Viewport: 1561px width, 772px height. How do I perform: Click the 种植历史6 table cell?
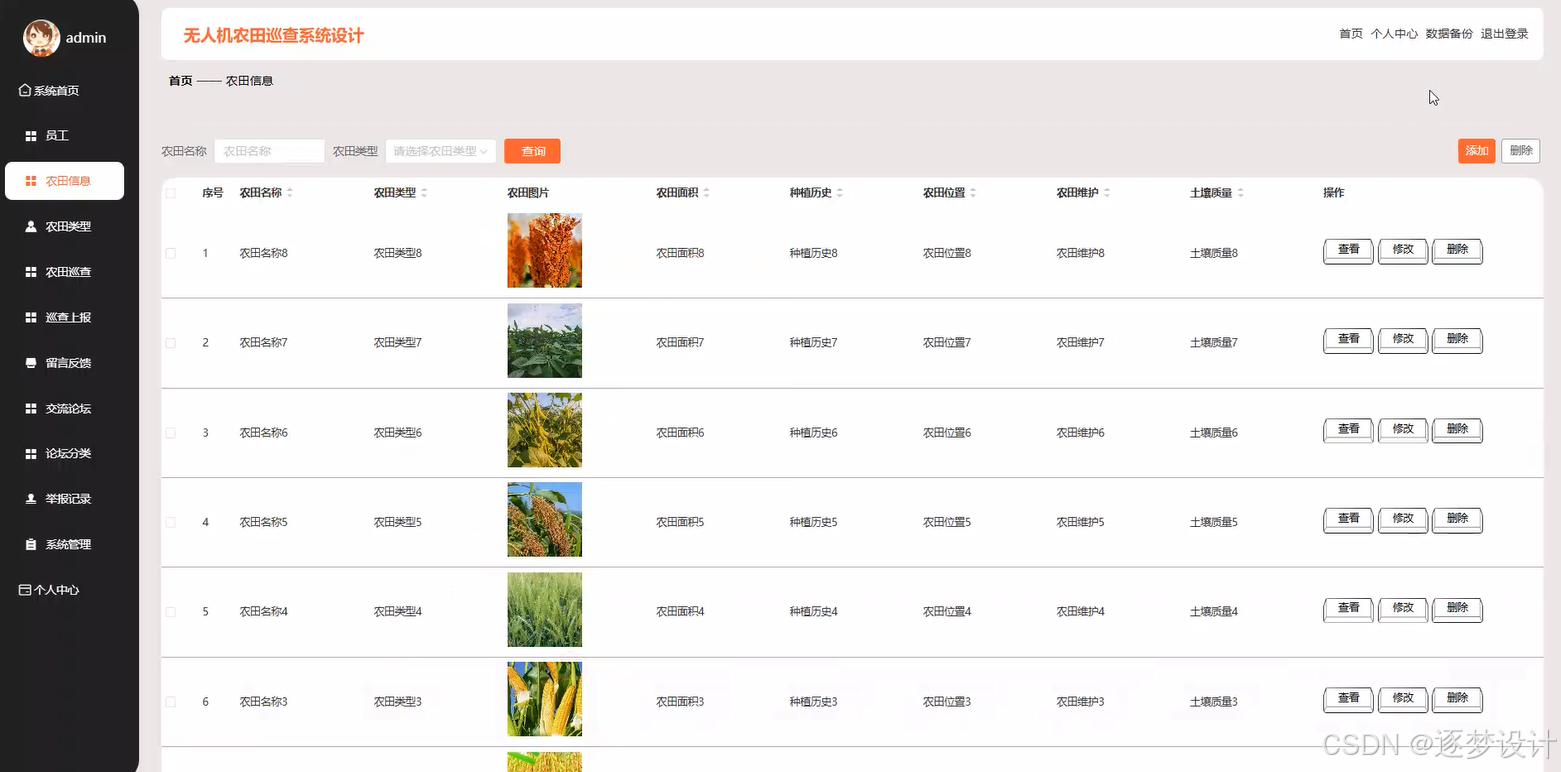(814, 433)
